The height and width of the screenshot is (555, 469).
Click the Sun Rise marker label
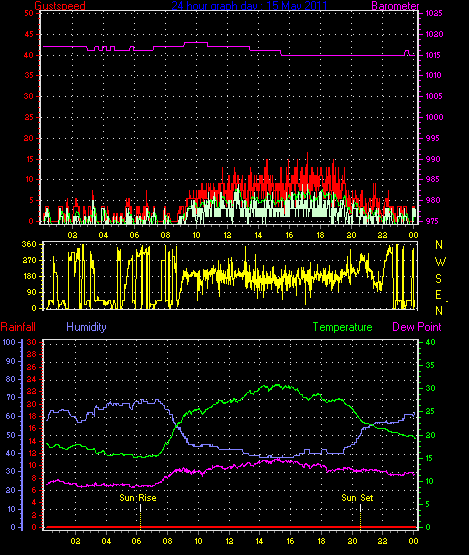tap(138, 498)
